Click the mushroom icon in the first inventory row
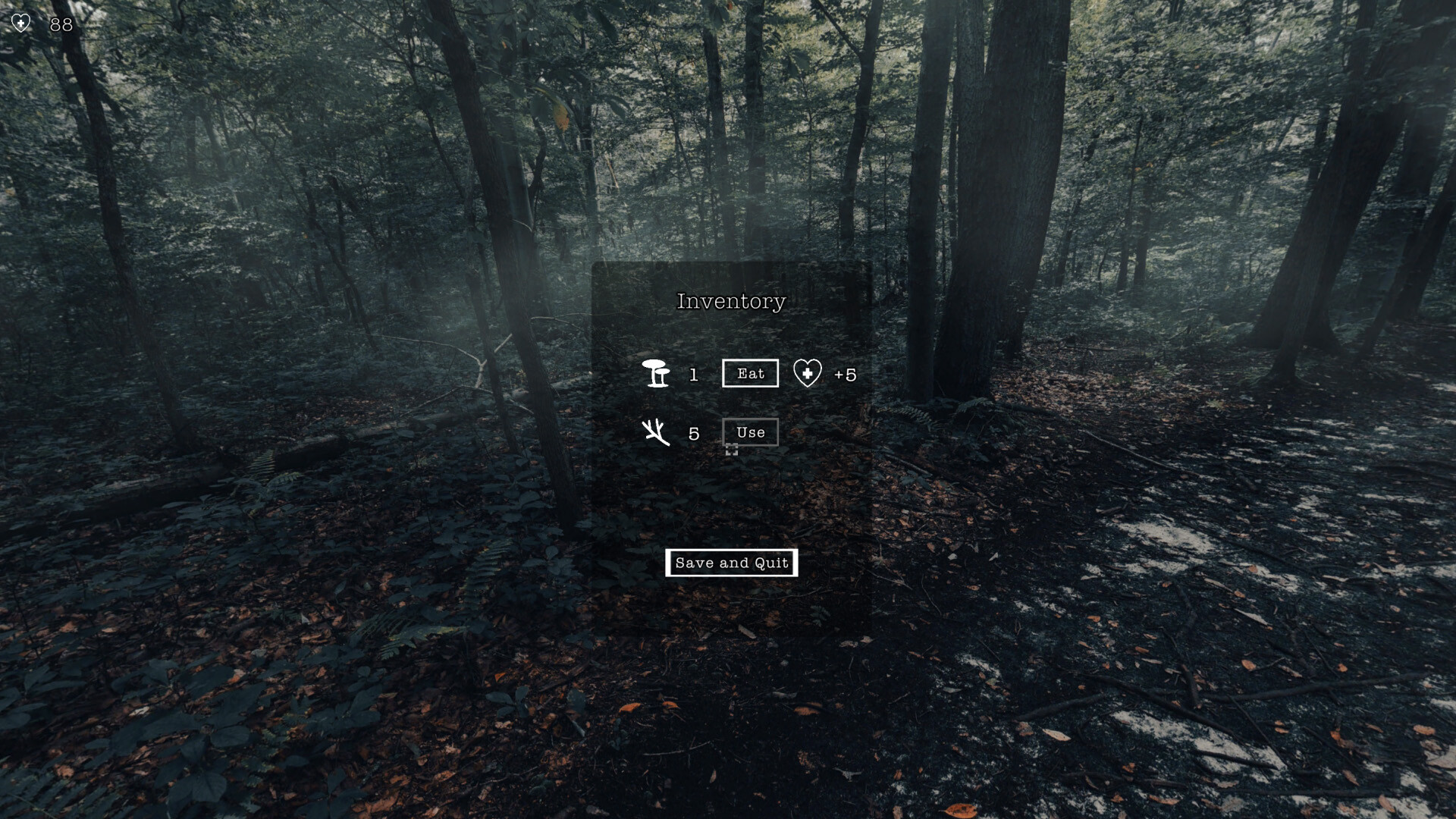1456x819 pixels. click(x=657, y=372)
